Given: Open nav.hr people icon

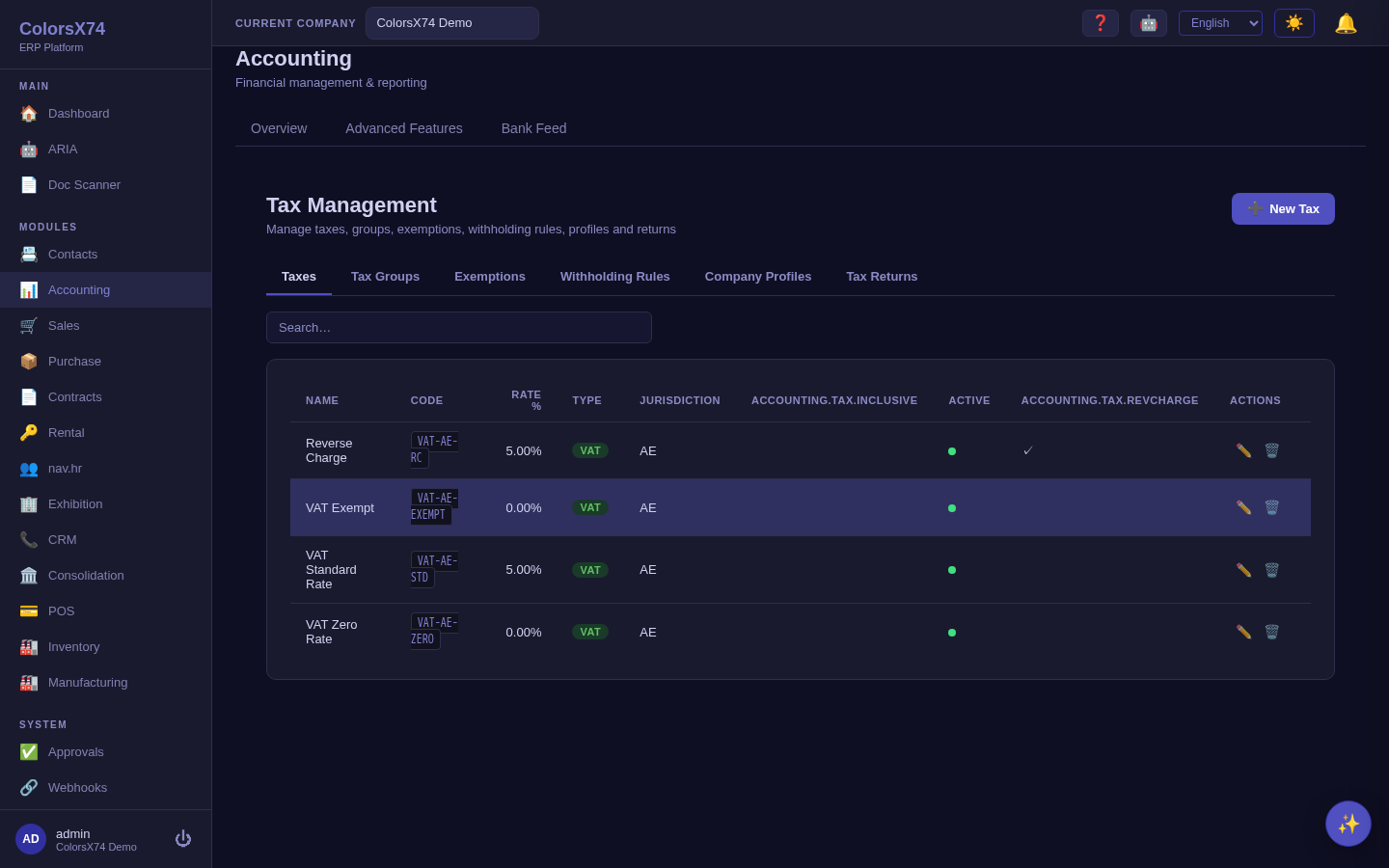Looking at the screenshot, I should coord(29,469).
